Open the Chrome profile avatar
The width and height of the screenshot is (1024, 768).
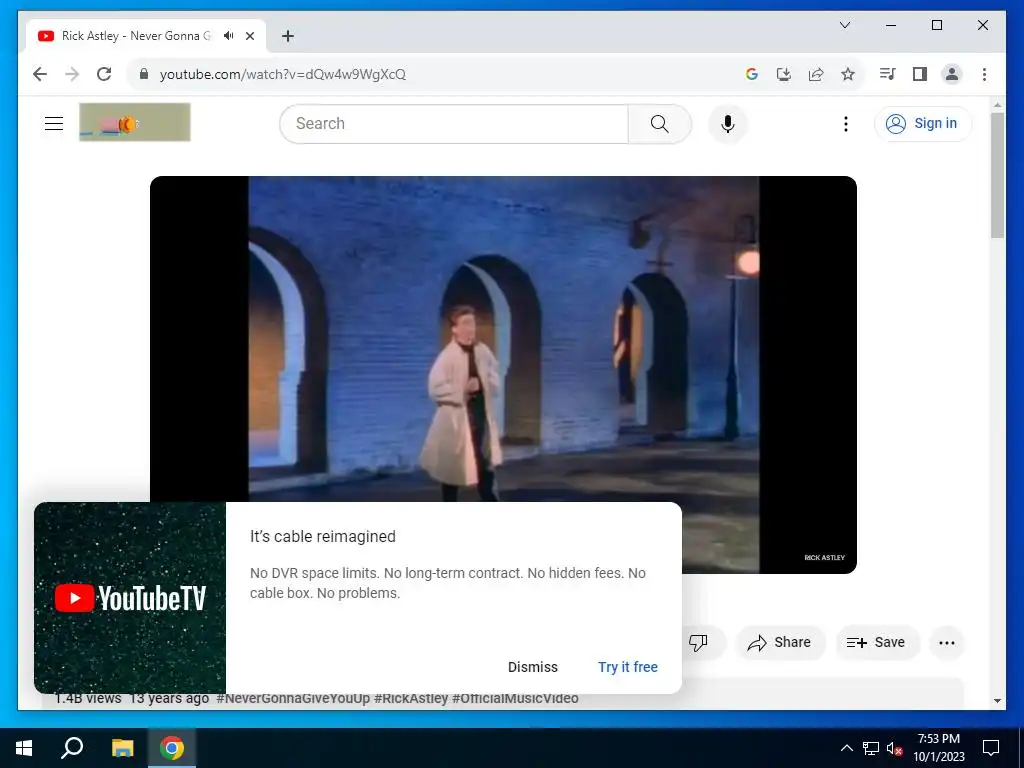(x=952, y=74)
